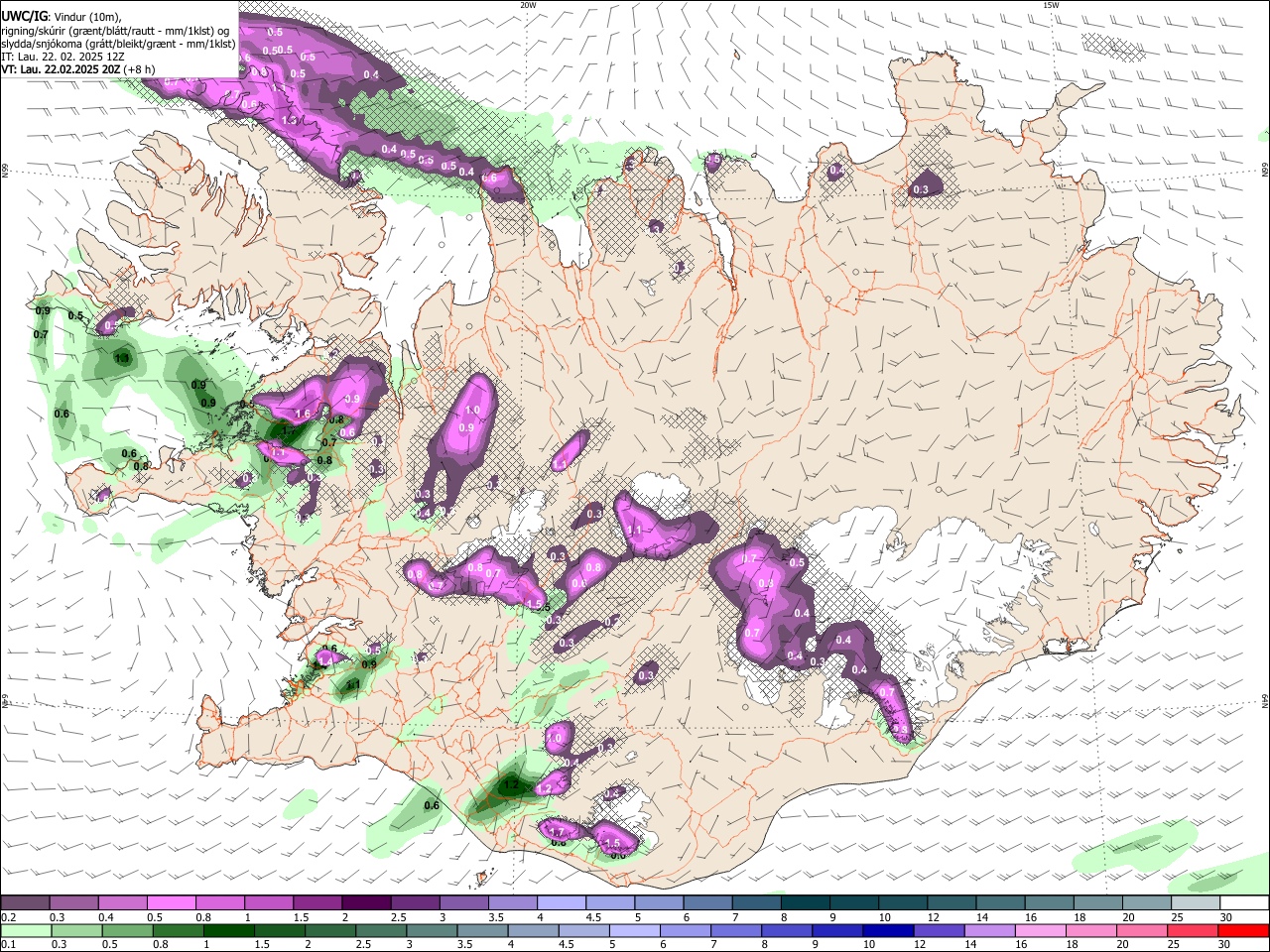
Task: Click the 'VT: Lau. 22.02.2025 20Z' valid-time line
Action: coord(77,68)
